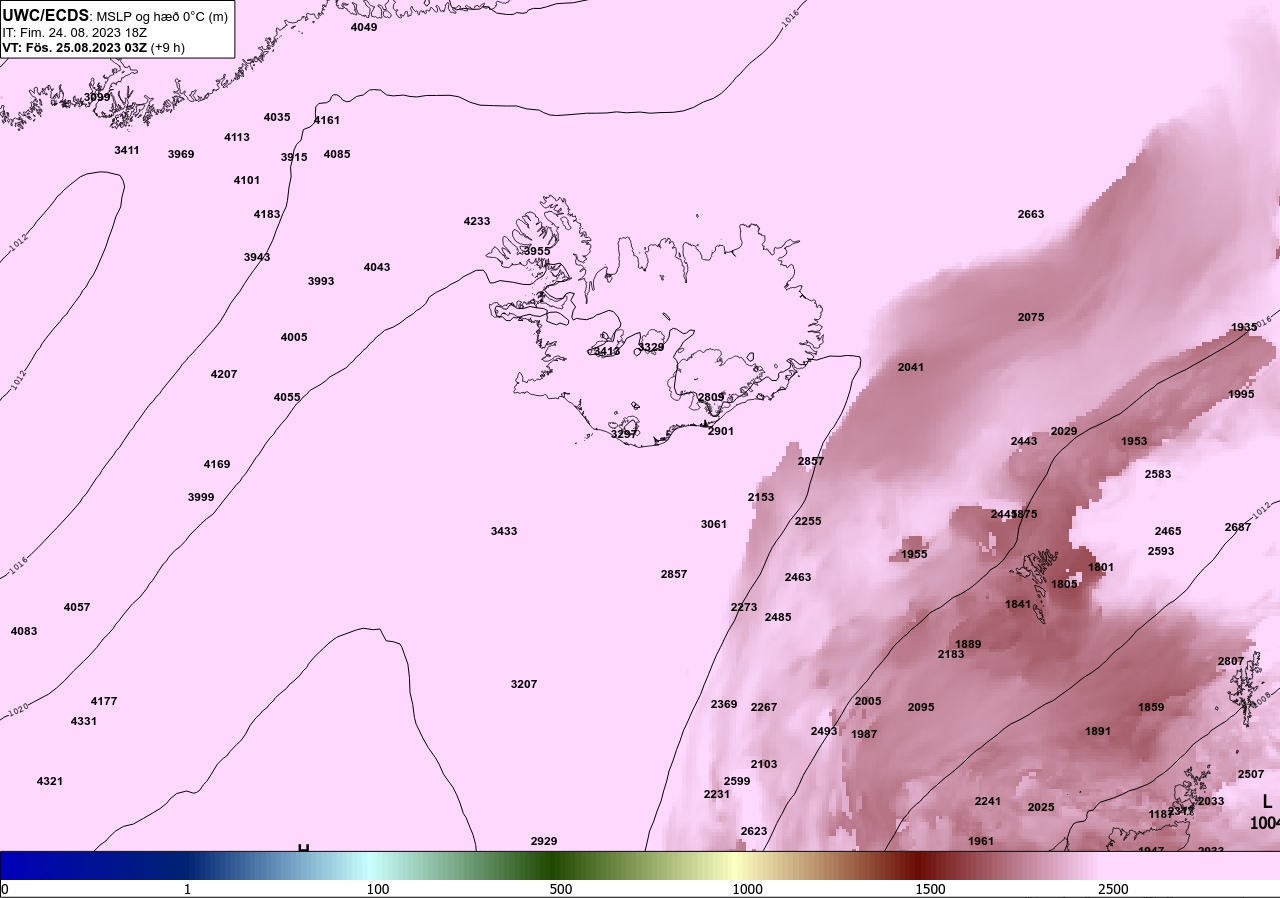This screenshot has height=898, width=1280.
Task: Click the L low-pressure marker
Action: click(1267, 801)
